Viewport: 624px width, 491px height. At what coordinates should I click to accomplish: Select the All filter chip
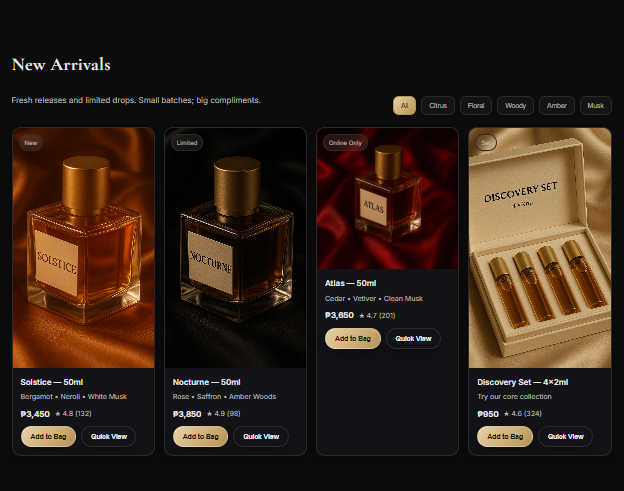(x=404, y=105)
